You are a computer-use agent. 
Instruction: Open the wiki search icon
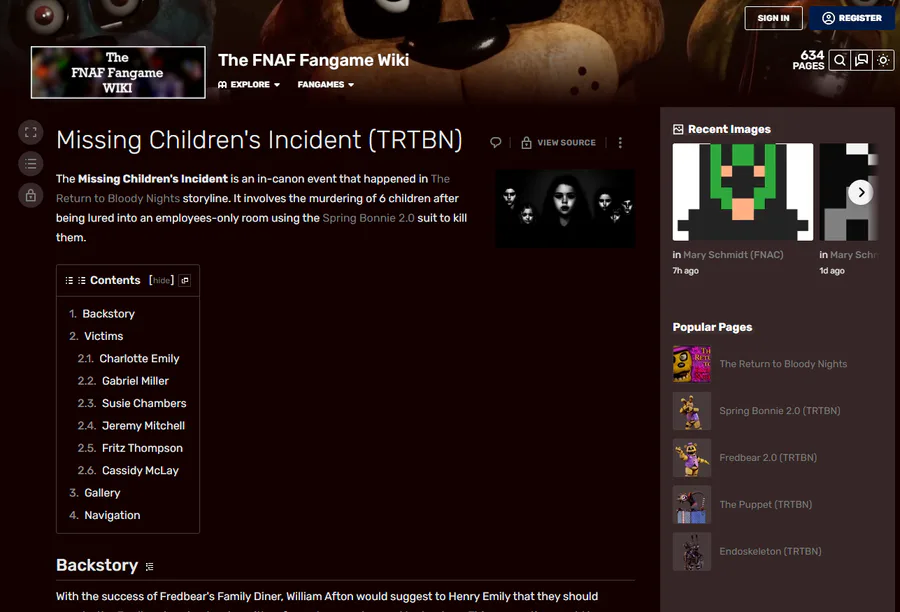(x=840, y=60)
